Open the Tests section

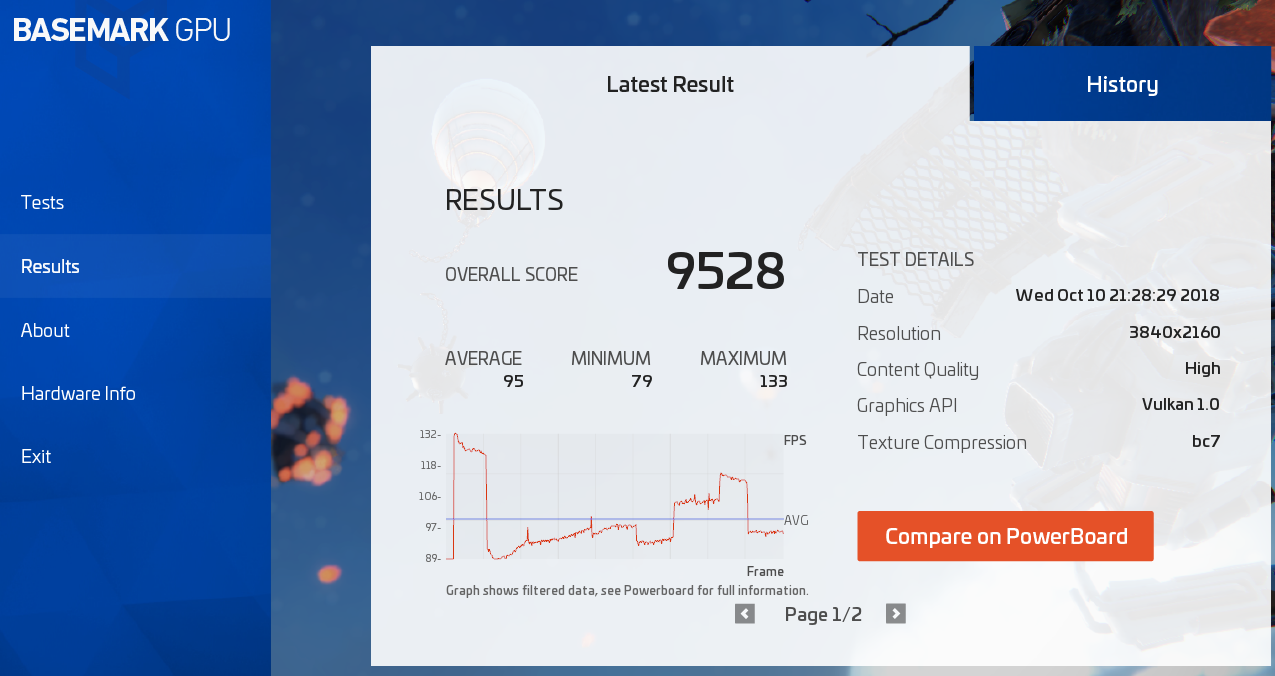pos(135,203)
